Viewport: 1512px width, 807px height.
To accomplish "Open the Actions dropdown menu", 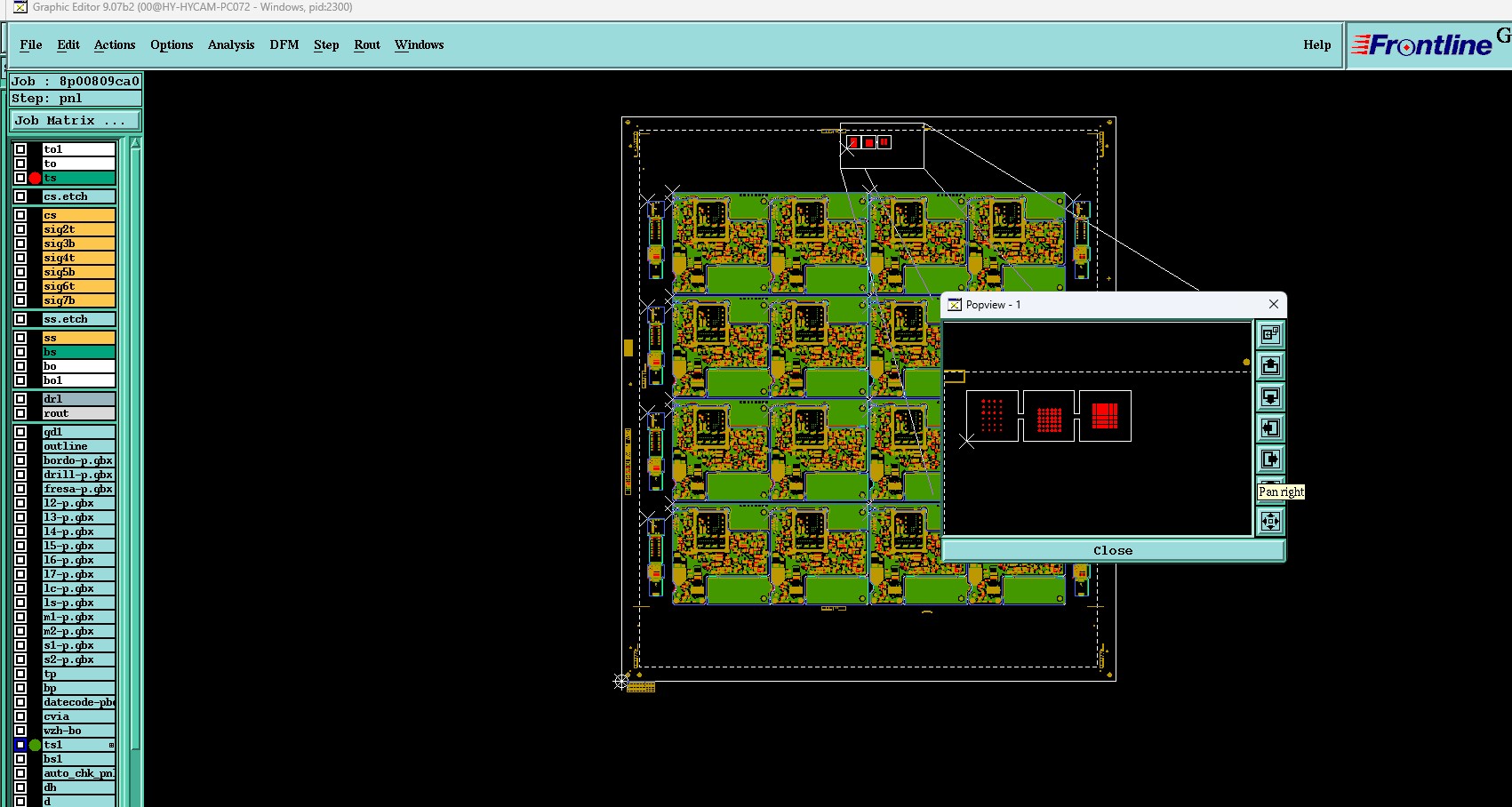I will pos(115,44).
